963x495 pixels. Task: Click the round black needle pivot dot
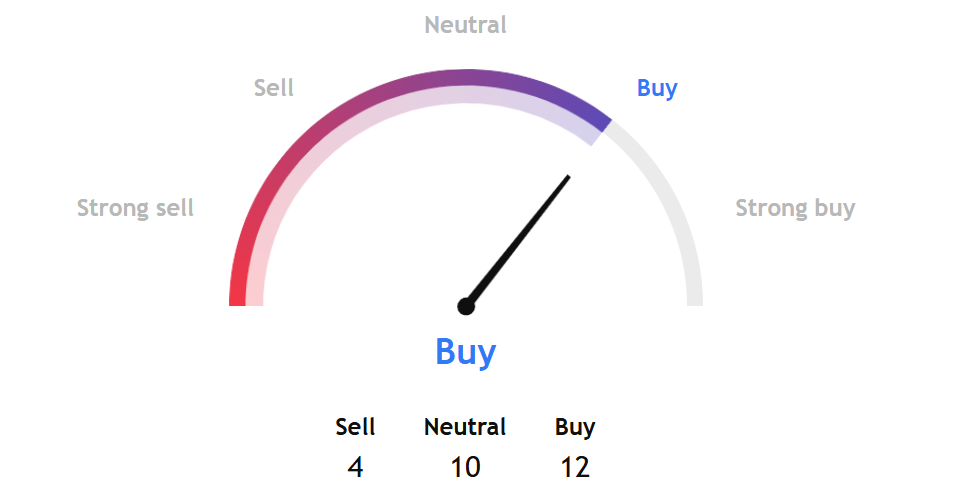coord(466,306)
